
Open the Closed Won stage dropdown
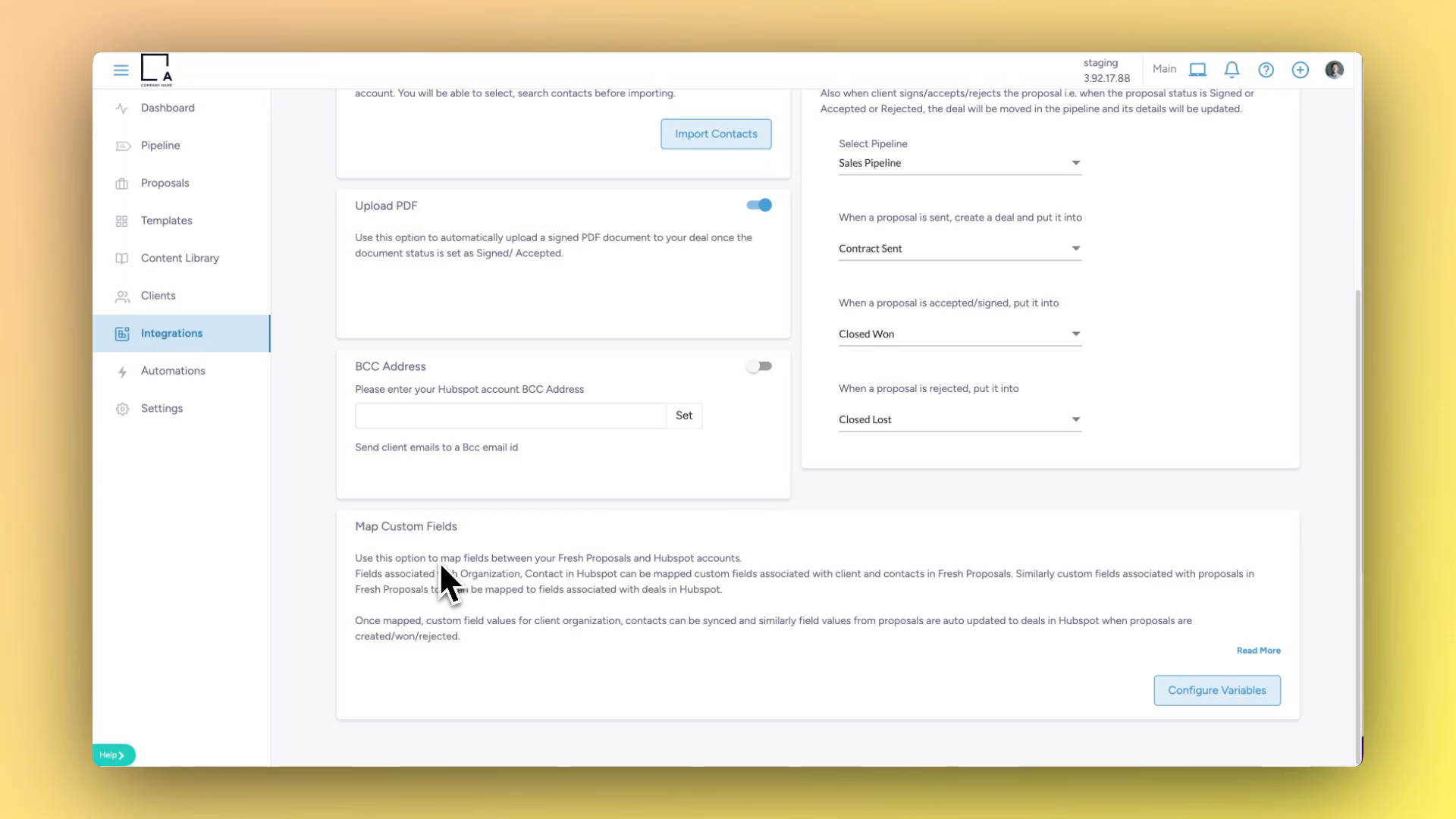[959, 334]
